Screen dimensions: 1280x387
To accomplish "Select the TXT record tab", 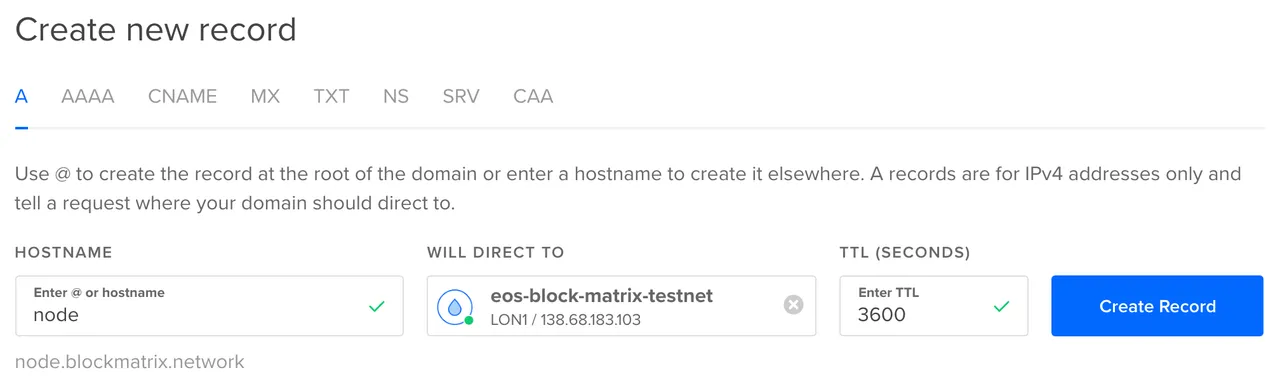I will [x=331, y=97].
